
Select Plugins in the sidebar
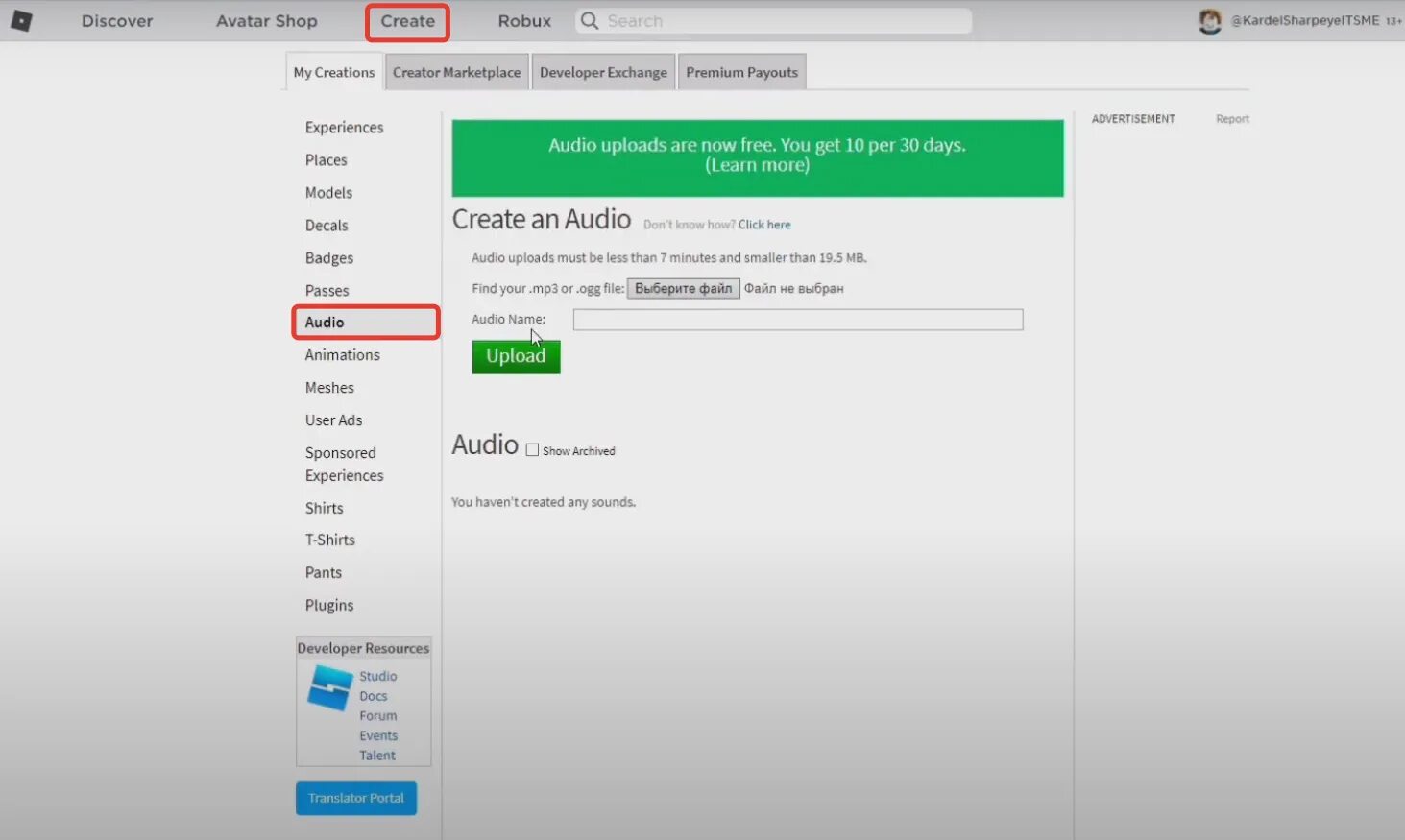point(329,606)
